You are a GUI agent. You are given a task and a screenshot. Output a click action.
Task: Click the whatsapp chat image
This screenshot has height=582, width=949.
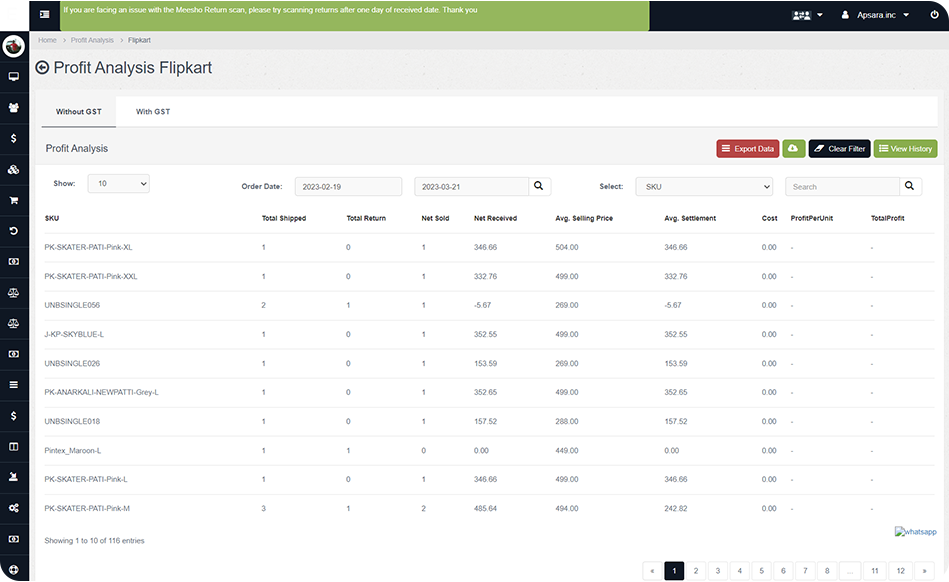pyautogui.click(x=916, y=532)
